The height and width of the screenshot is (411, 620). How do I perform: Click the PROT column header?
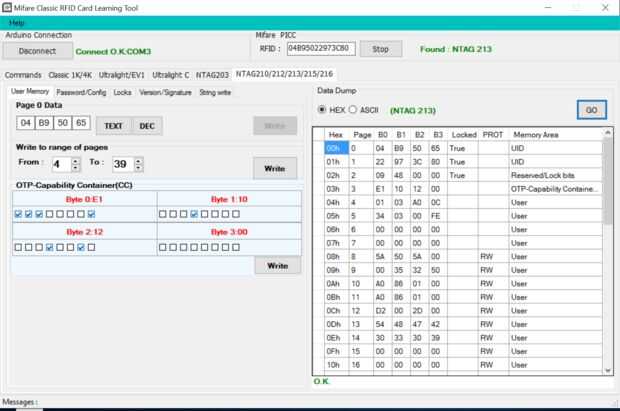point(493,134)
